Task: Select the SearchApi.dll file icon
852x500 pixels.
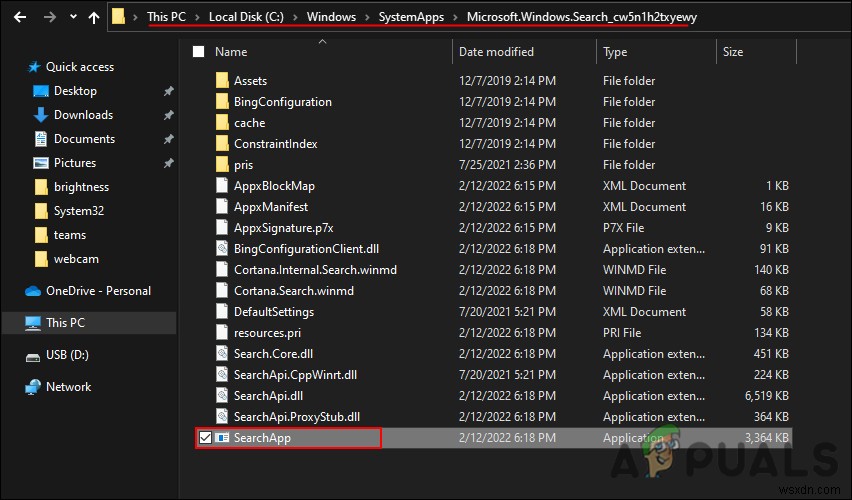Action: (222, 395)
